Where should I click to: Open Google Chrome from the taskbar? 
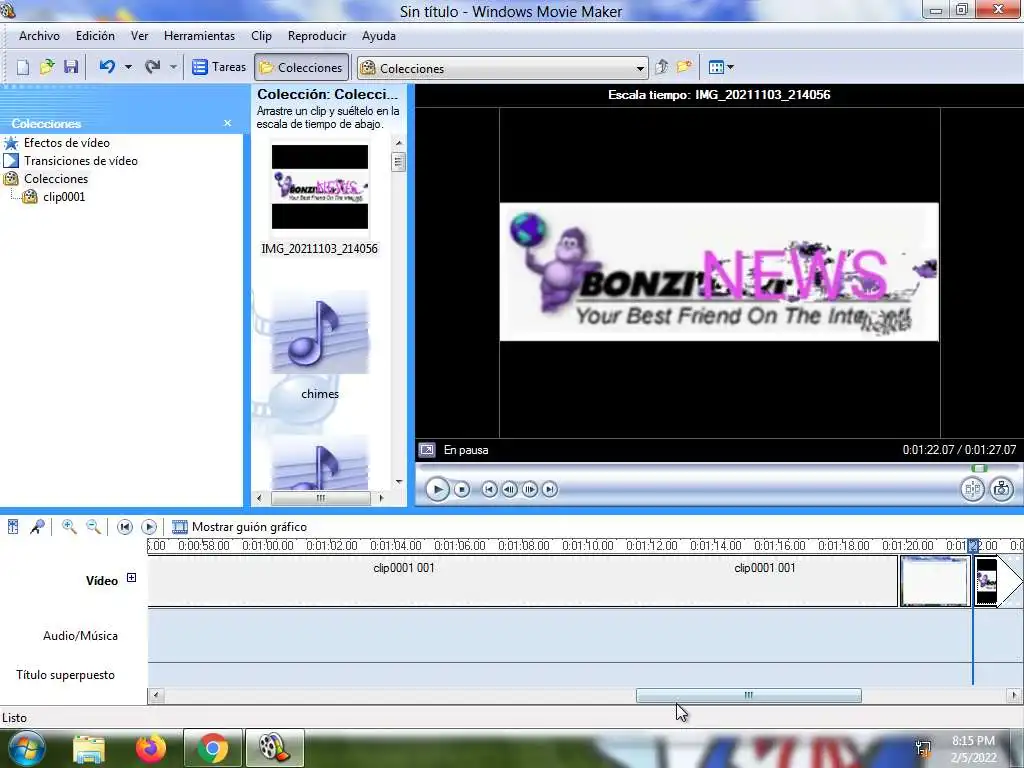[x=212, y=748]
